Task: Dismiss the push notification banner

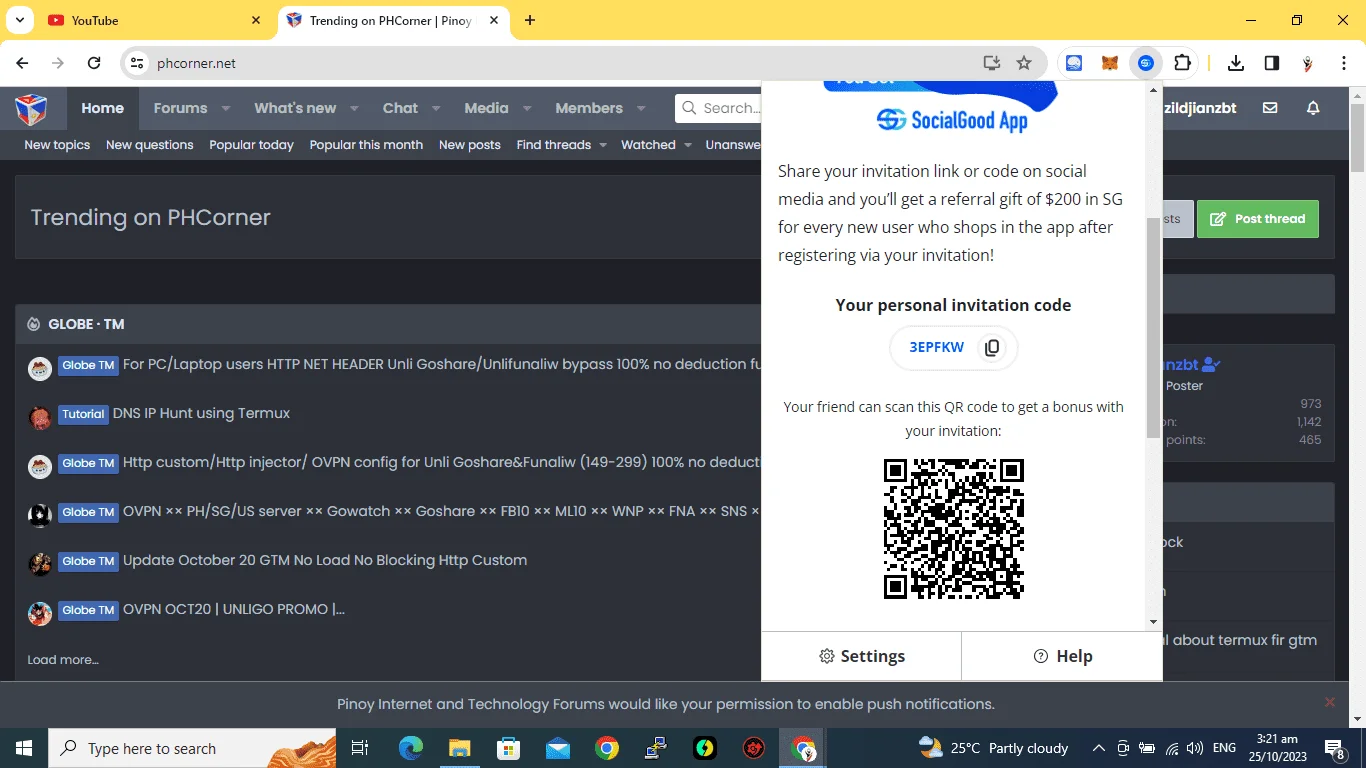Action: [1330, 703]
